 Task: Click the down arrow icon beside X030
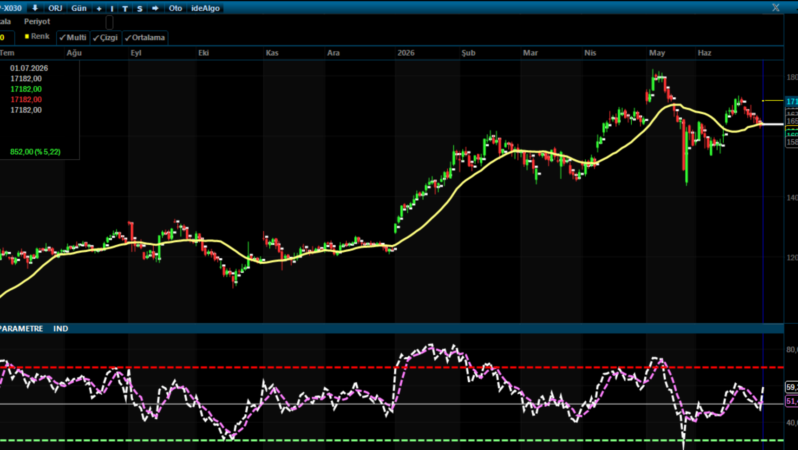click(35, 8)
